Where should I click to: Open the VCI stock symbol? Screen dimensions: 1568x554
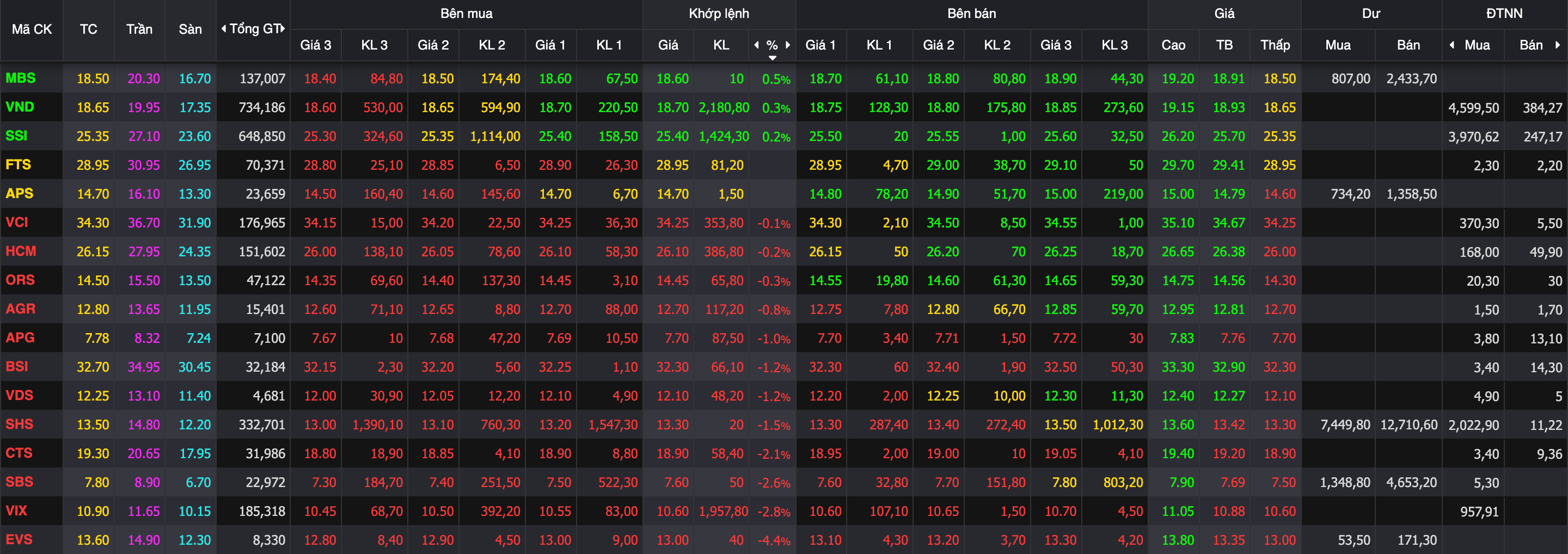coord(17,222)
